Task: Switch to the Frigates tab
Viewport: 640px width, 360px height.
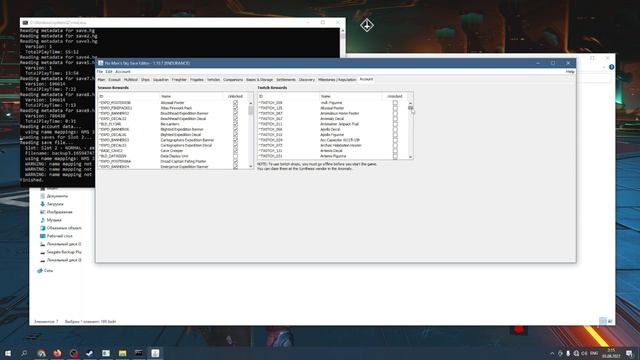Action: coord(197,80)
